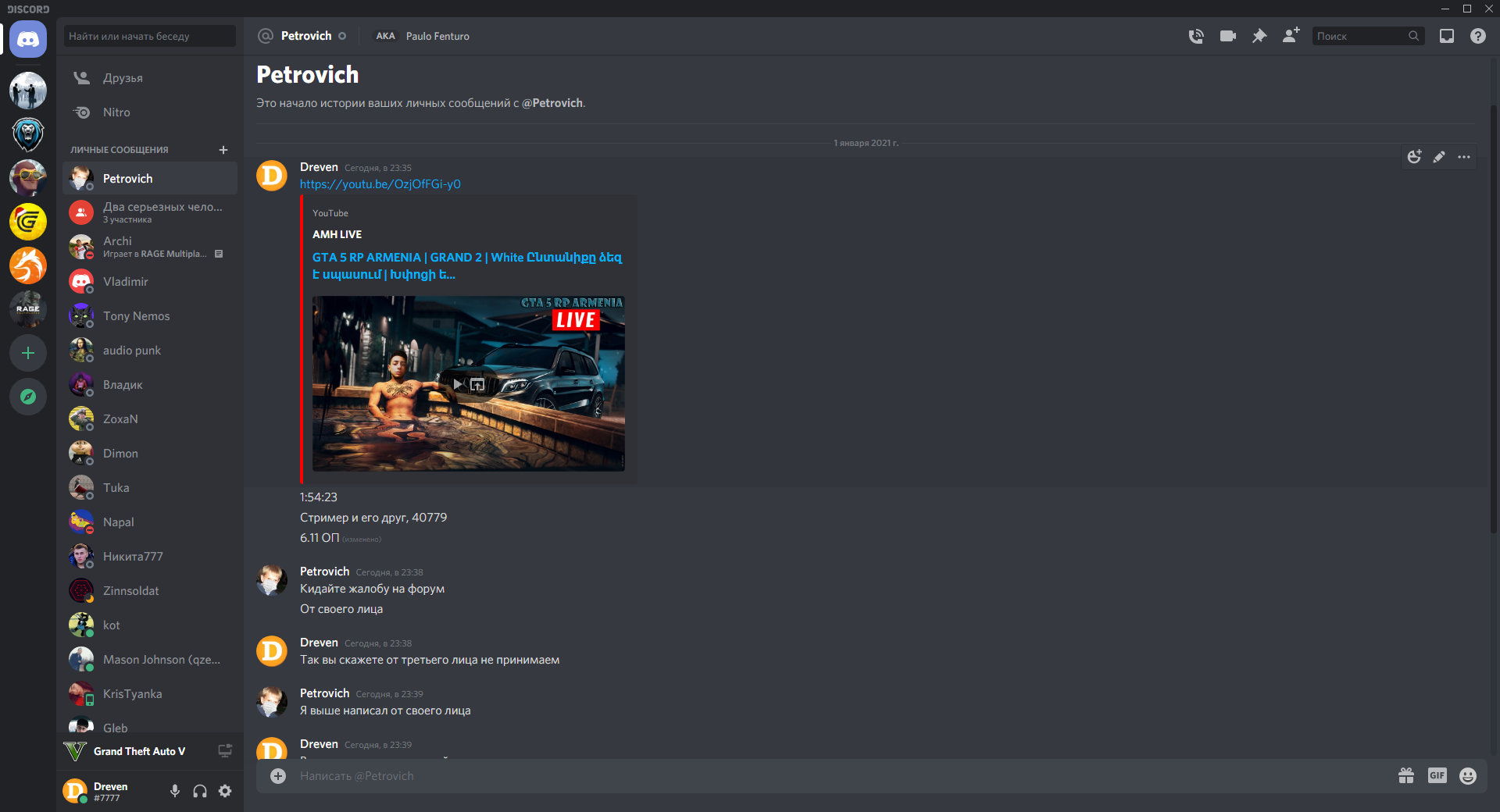Open direct message with Archi
This screenshot has height=812, width=1500.
coord(150,247)
